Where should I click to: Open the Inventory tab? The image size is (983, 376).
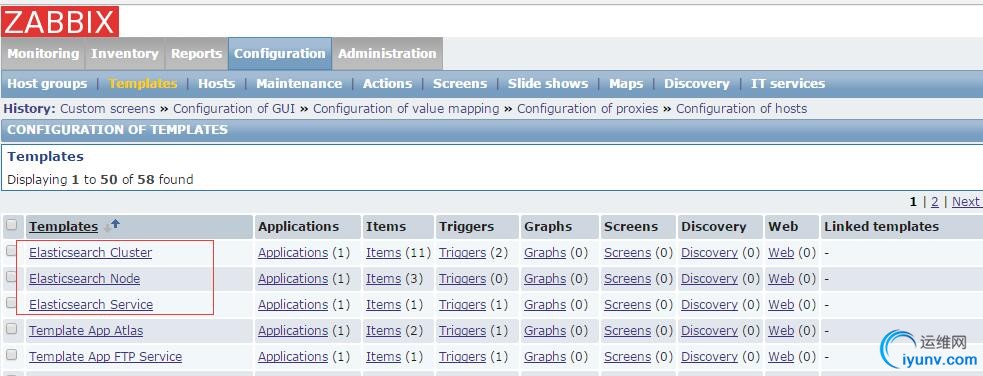click(x=125, y=54)
